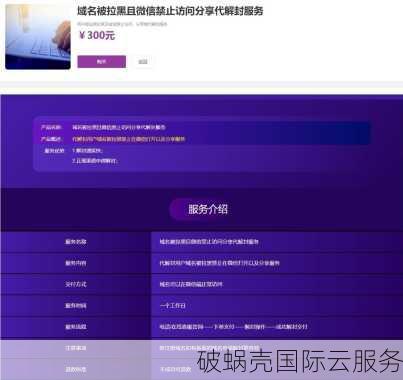
Task: Click the purple purchase button below the price
Action: point(102,62)
